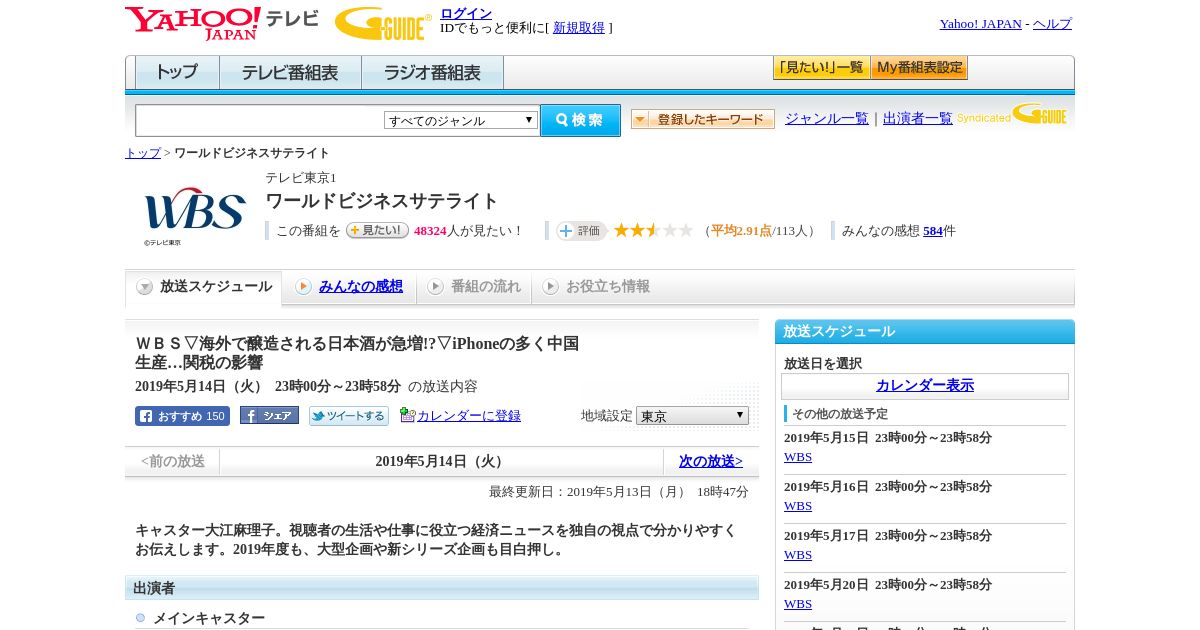The image size is (1200, 630).
Task: Click the 48324 want-to-watch count
Action: [x=430, y=231]
